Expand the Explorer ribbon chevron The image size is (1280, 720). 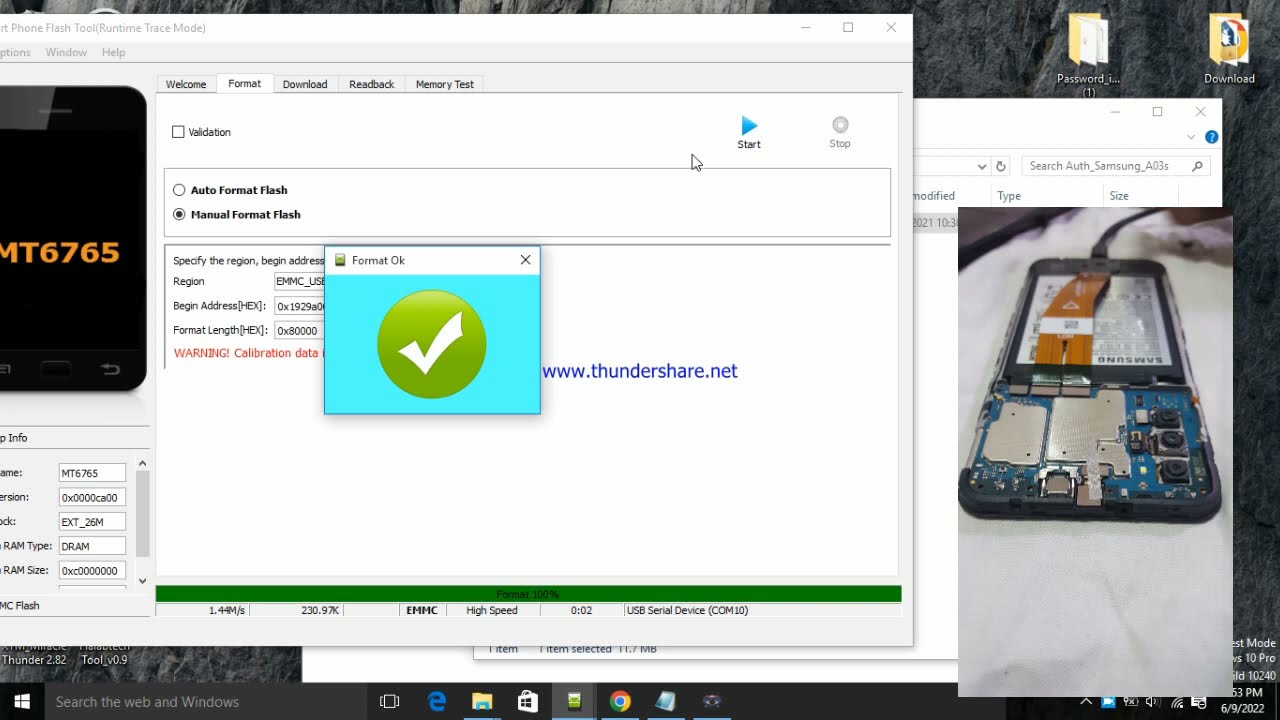1191,137
